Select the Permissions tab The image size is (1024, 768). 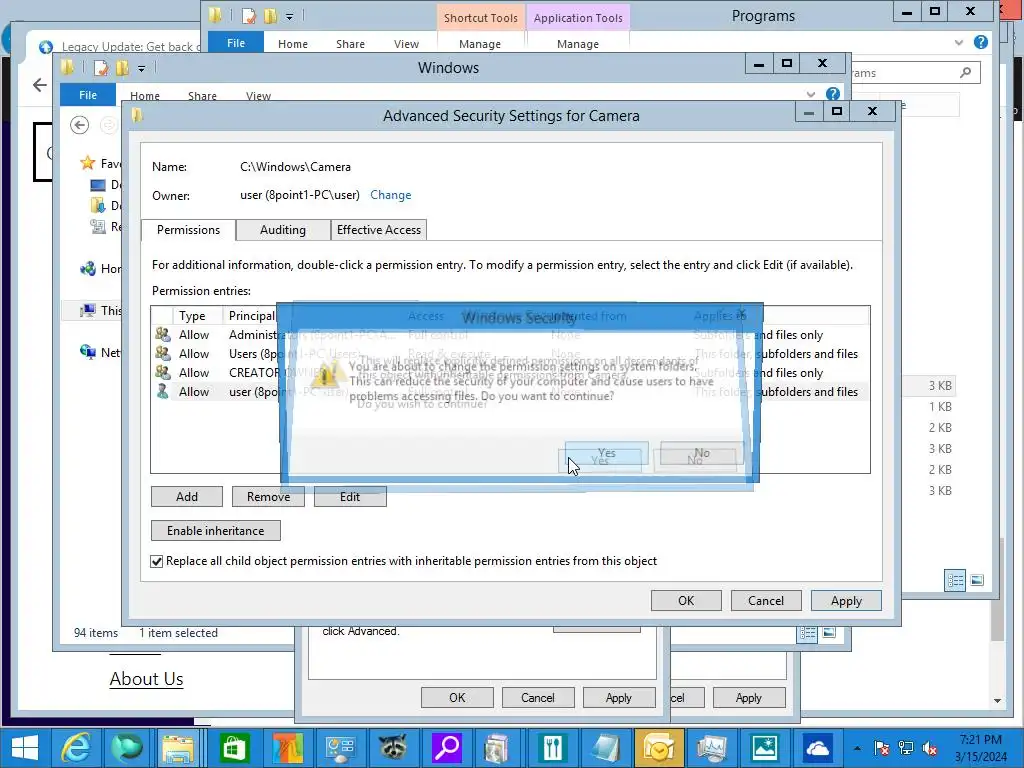[188, 230]
